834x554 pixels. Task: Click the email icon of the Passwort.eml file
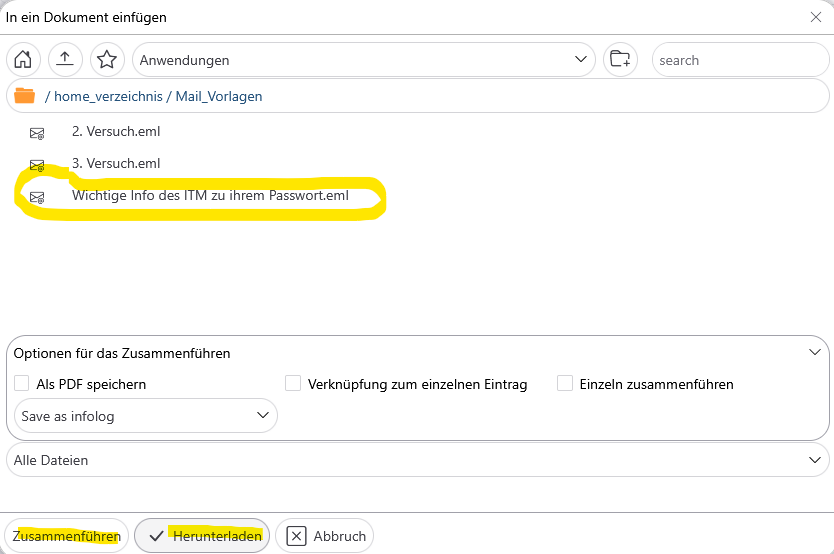(x=37, y=197)
